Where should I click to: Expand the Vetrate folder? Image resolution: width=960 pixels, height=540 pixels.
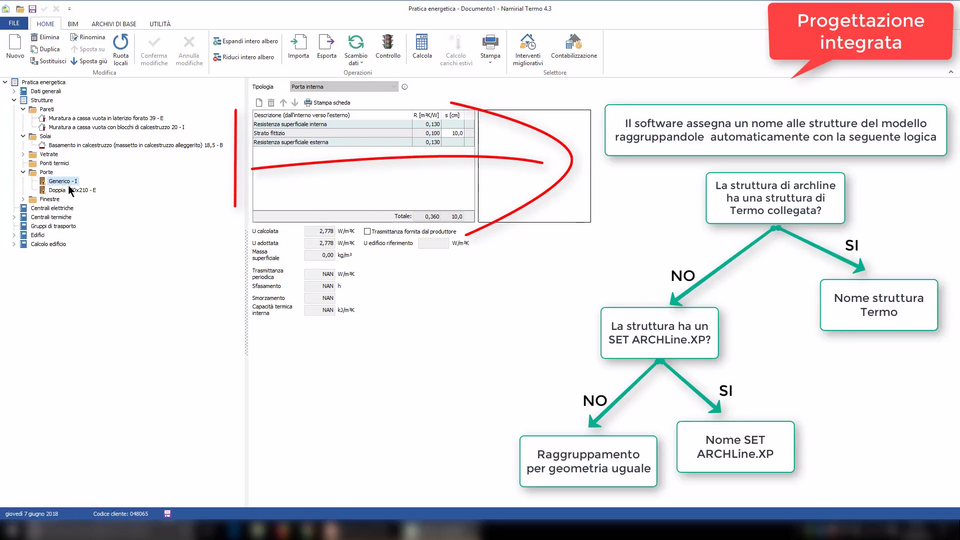pyautogui.click(x=23, y=154)
